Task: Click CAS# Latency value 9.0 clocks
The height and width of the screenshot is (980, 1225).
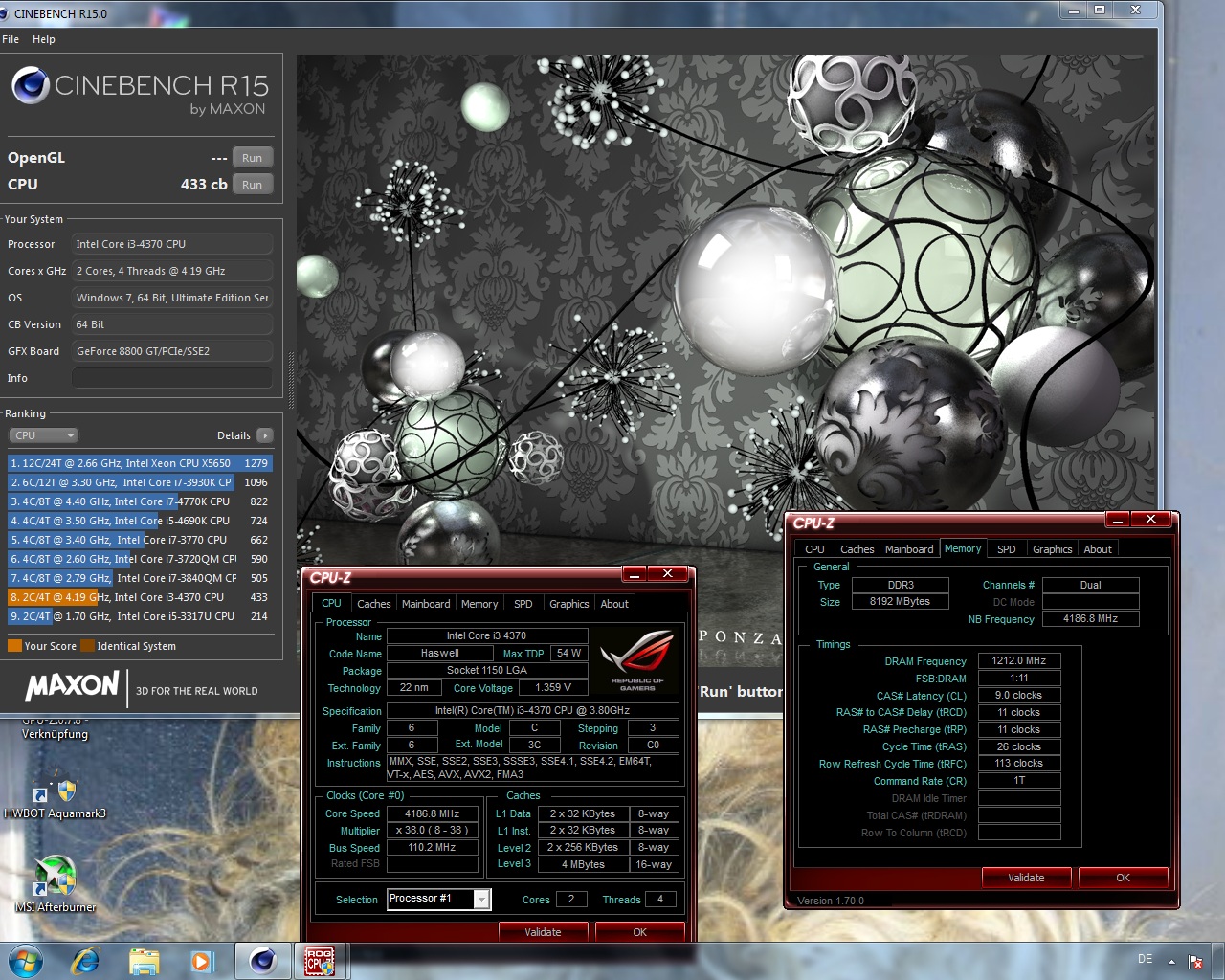Action: [1019, 696]
